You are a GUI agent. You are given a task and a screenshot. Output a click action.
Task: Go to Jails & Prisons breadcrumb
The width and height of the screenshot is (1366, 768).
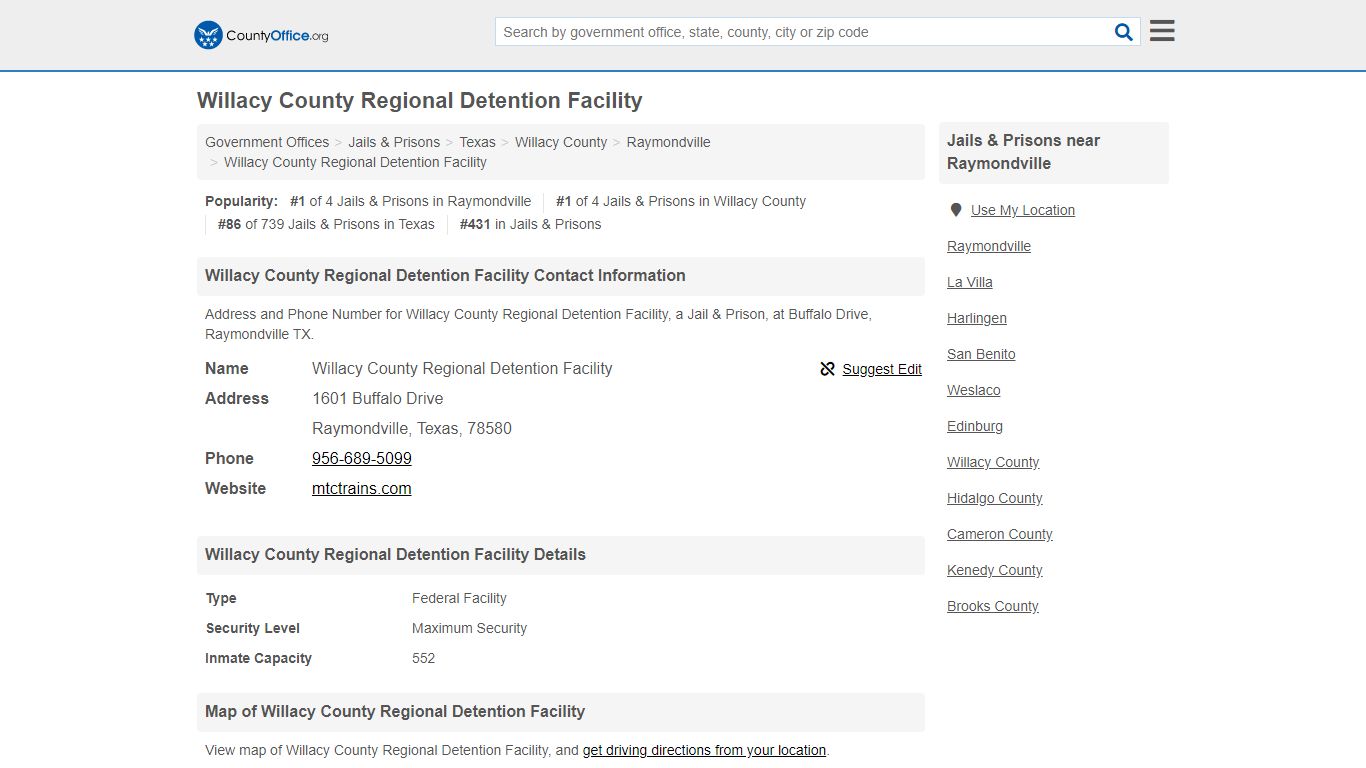click(394, 142)
